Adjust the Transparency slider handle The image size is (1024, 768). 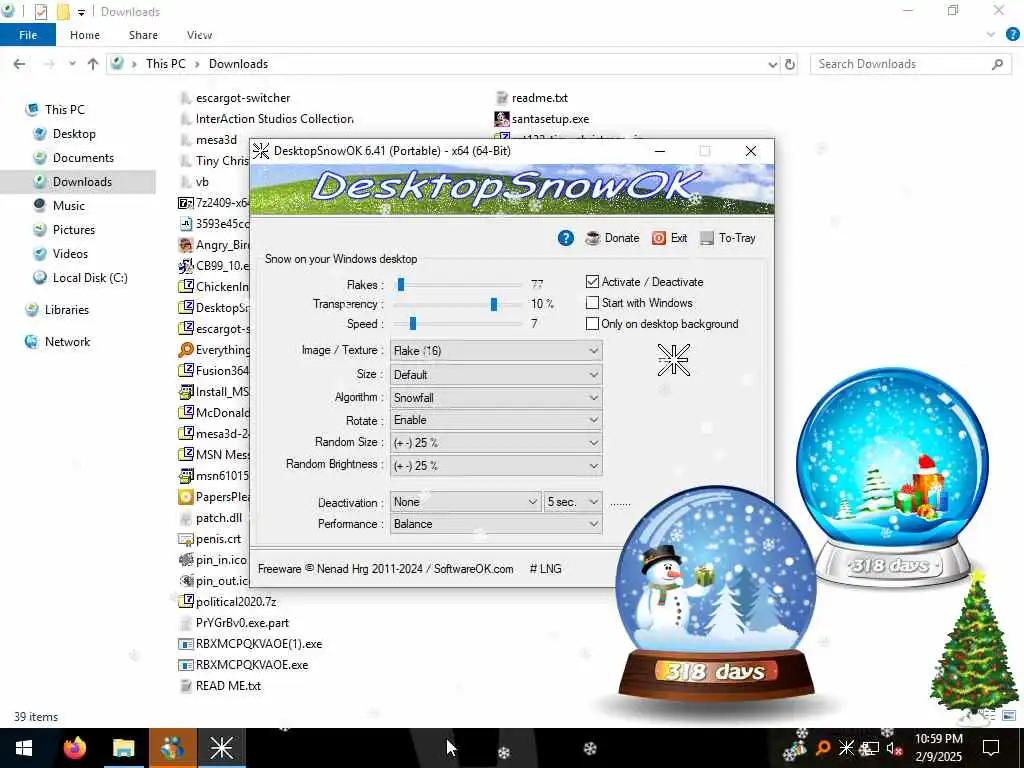point(494,304)
